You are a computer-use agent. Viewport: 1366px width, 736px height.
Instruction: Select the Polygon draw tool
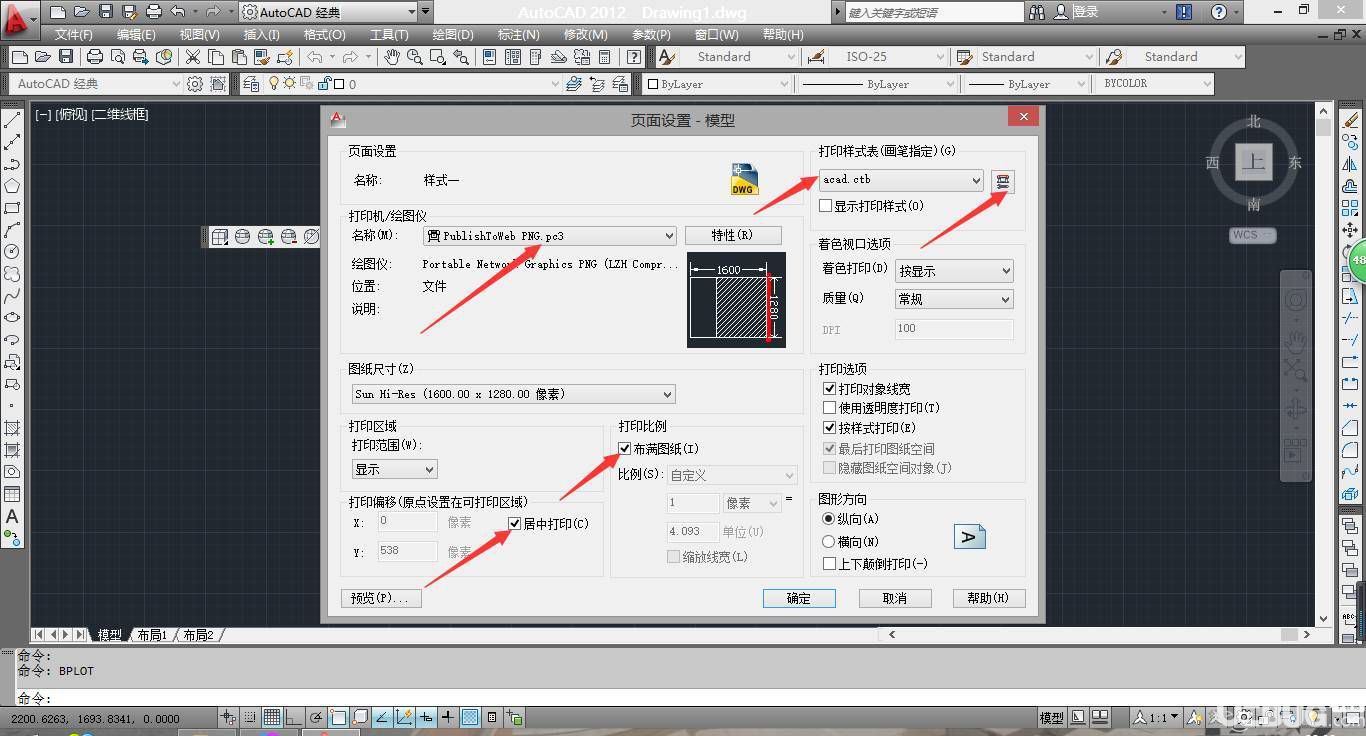coord(12,186)
